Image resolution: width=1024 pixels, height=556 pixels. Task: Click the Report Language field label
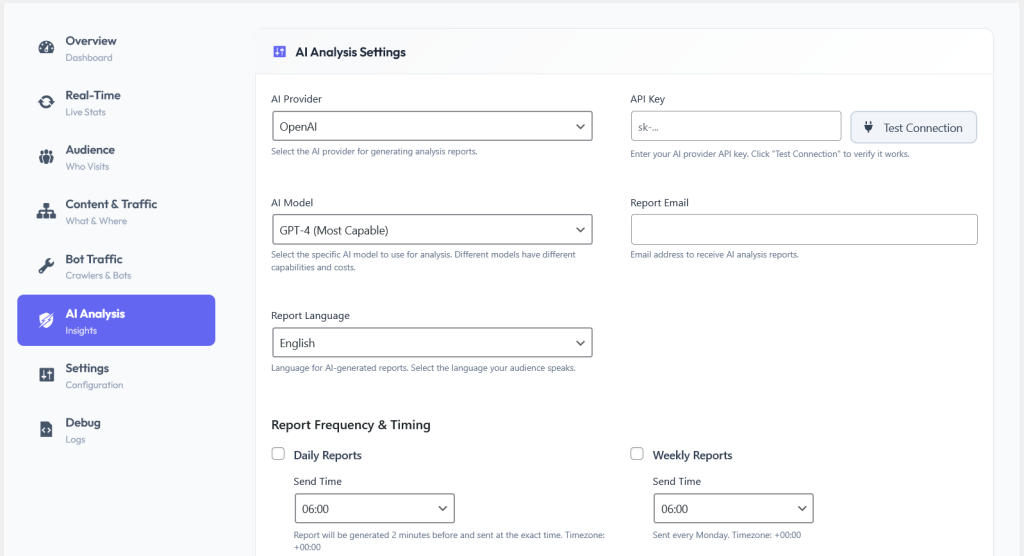(310, 316)
